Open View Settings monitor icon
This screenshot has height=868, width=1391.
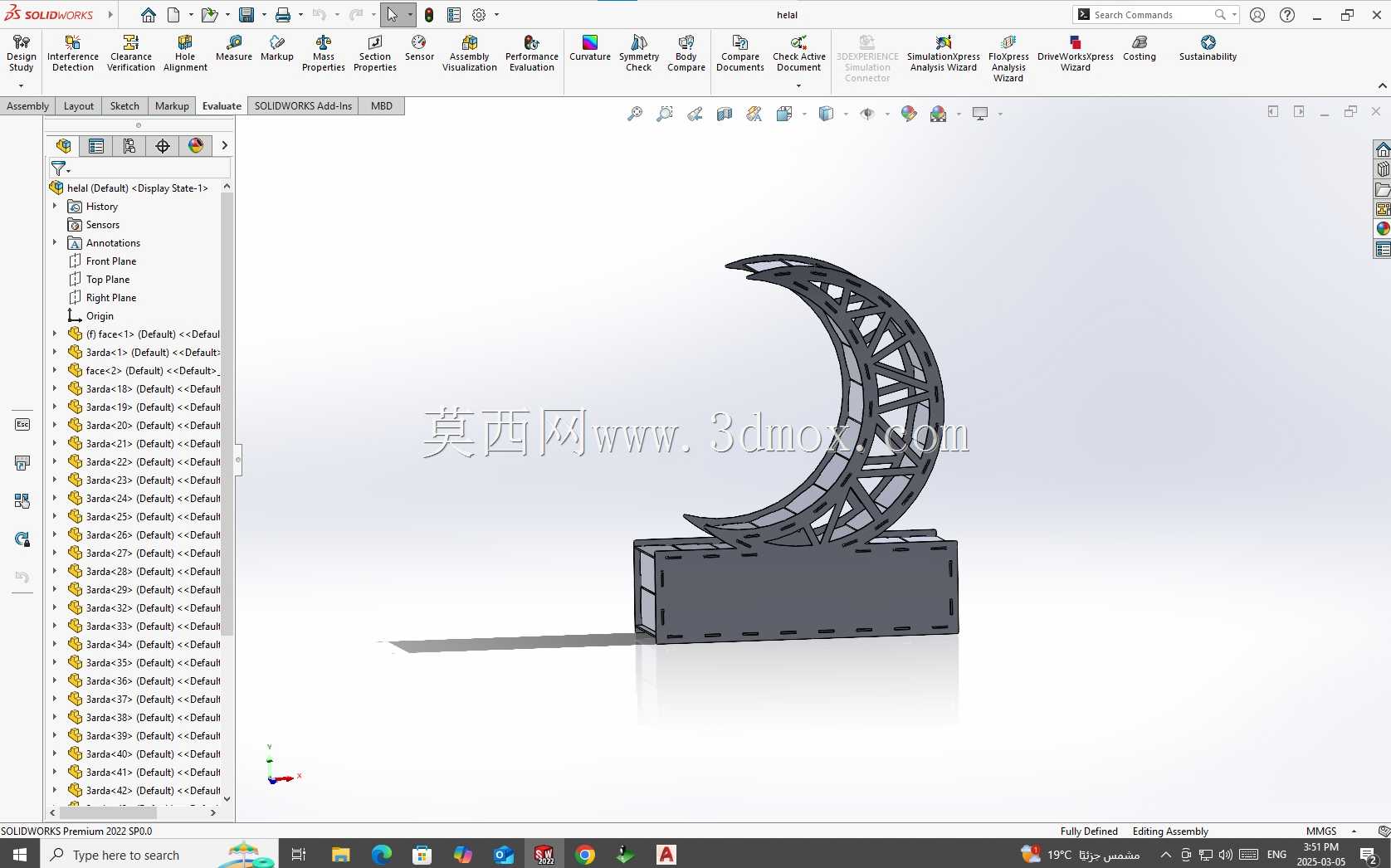coord(980,114)
